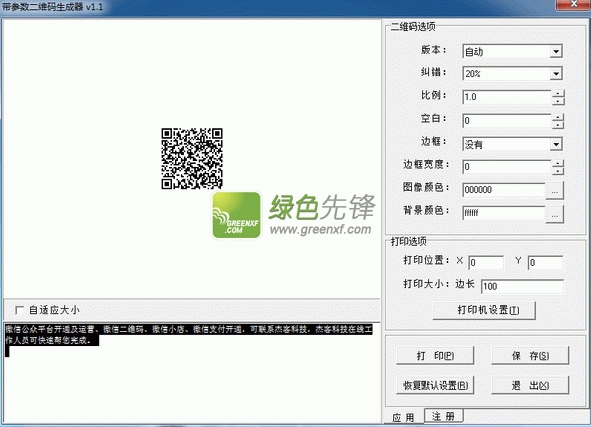Increase the 边框宽度 value with up arrow
This screenshot has height=427, width=591.
point(558,163)
